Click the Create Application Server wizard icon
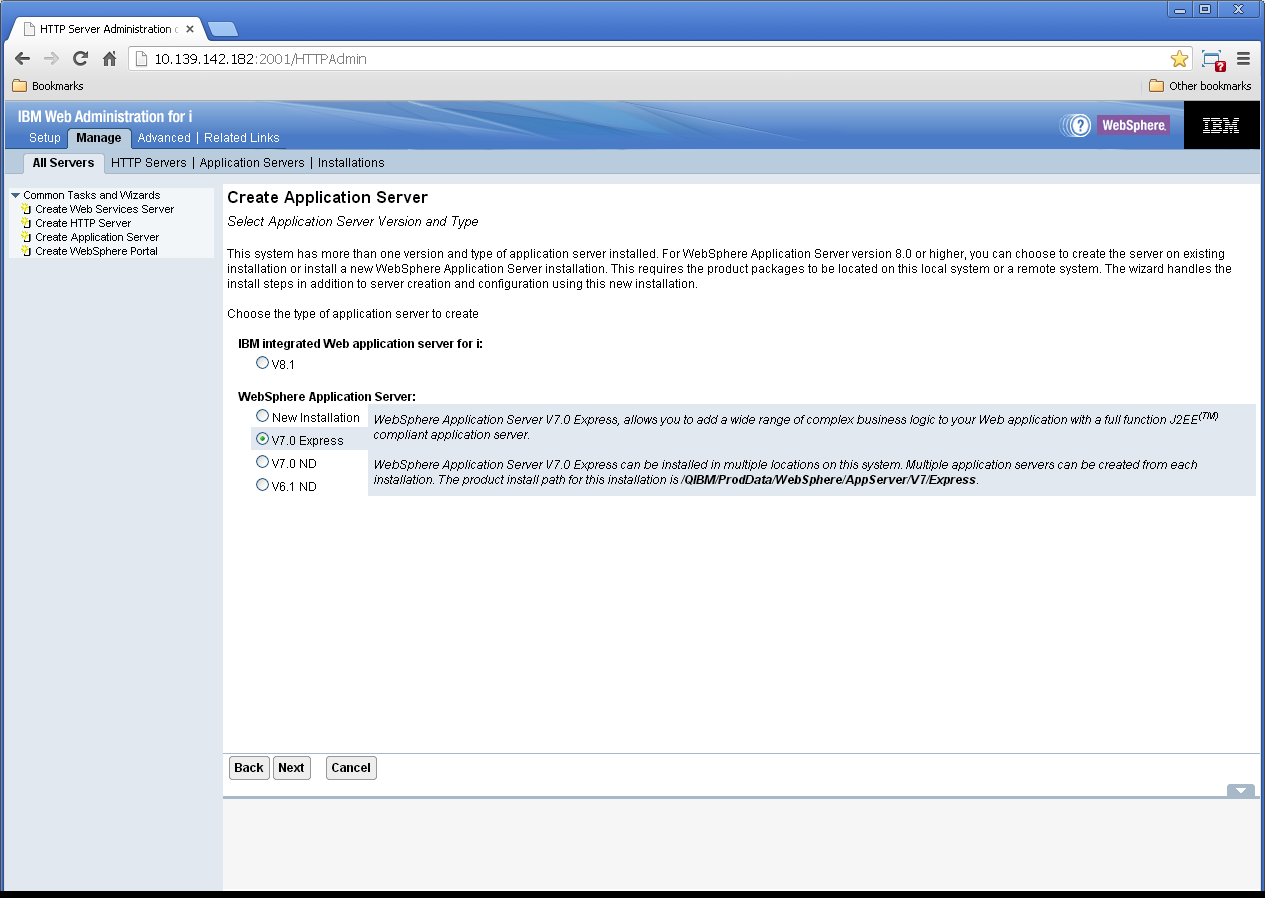The width and height of the screenshot is (1265, 898). pyautogui.click(x=26, y=237)
